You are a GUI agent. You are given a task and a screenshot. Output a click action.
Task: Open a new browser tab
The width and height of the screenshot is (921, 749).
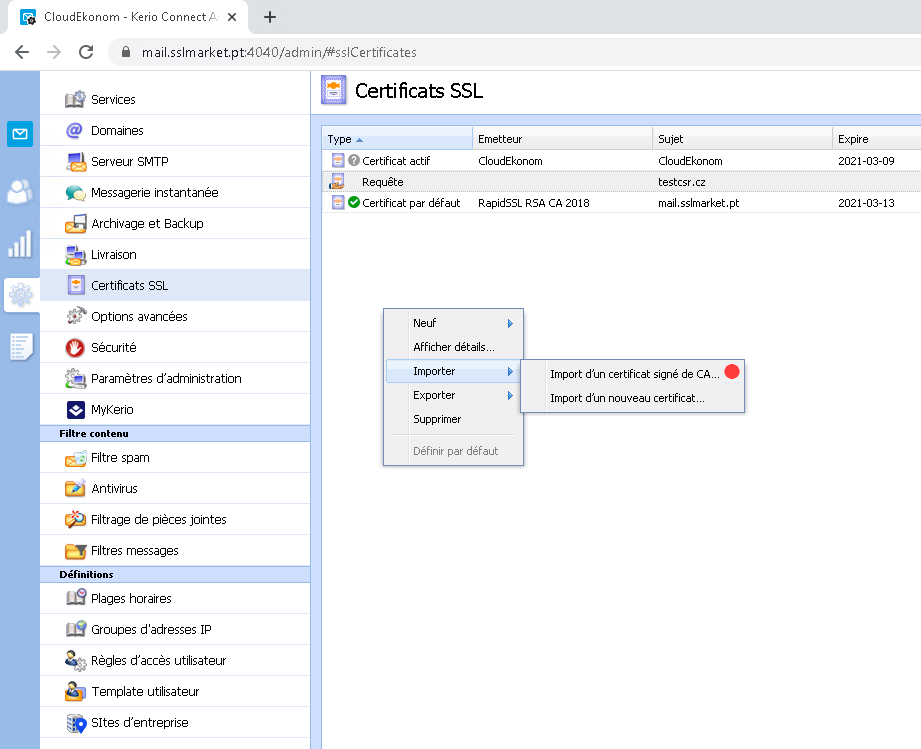(270, 17)
